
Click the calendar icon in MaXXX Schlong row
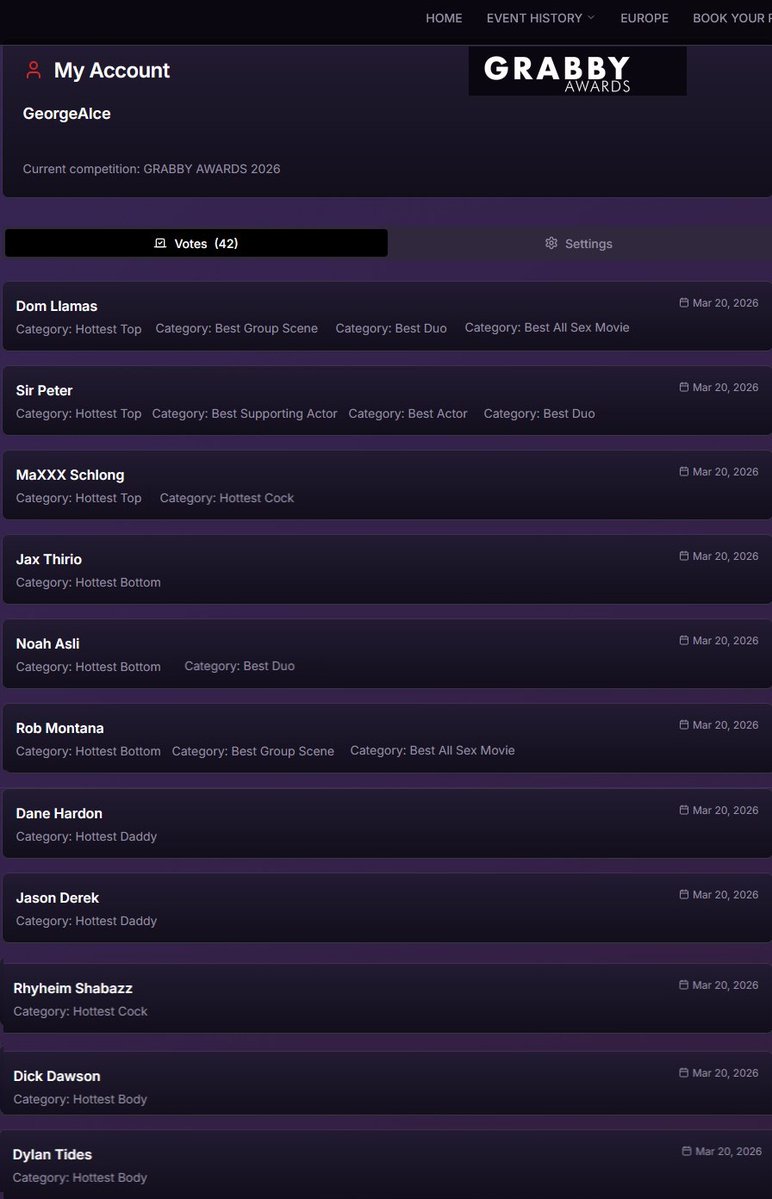pyautogui.click(x=684, y=471)
